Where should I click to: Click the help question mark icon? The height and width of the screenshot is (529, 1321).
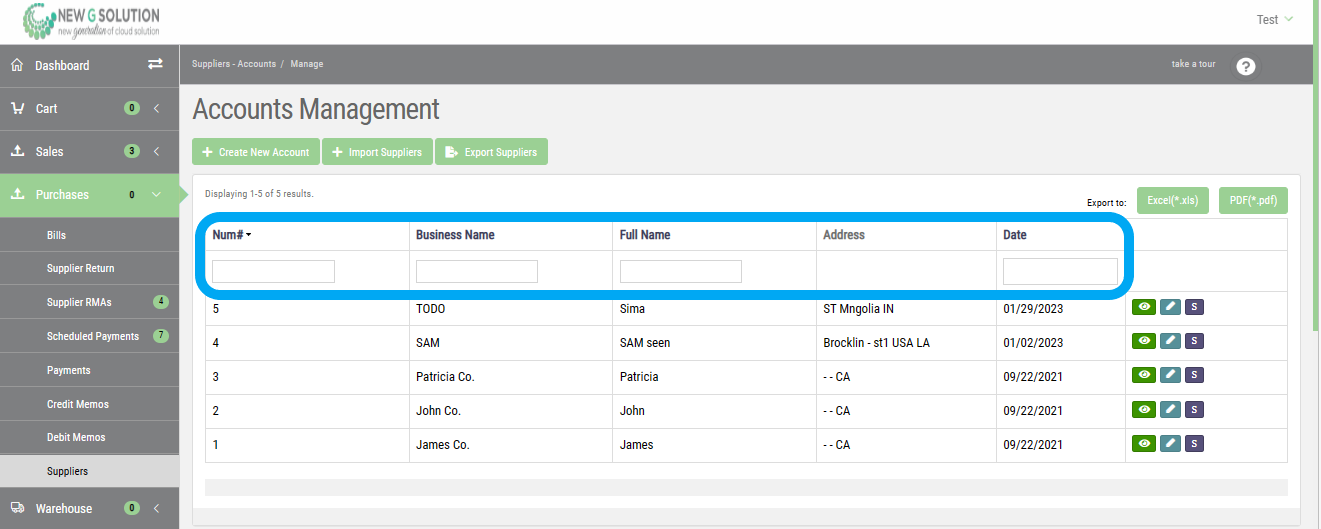tap(1245, 66)
